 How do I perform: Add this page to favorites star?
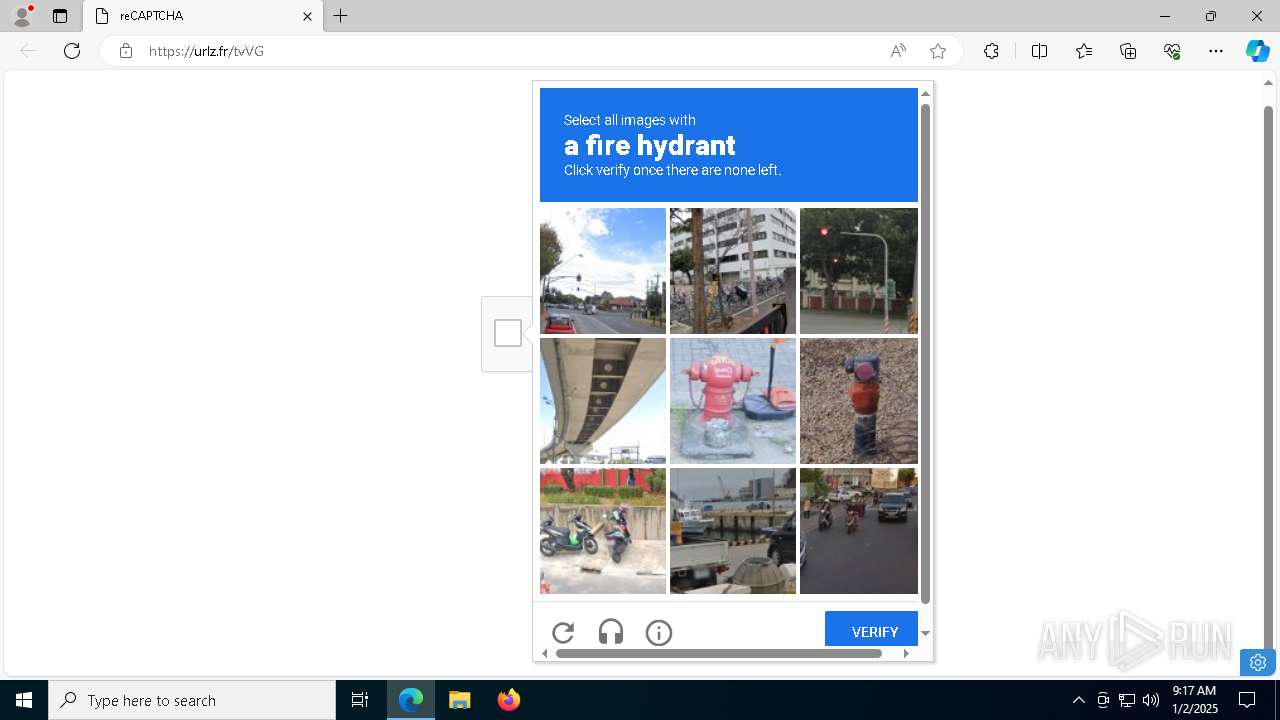(938, 51)
